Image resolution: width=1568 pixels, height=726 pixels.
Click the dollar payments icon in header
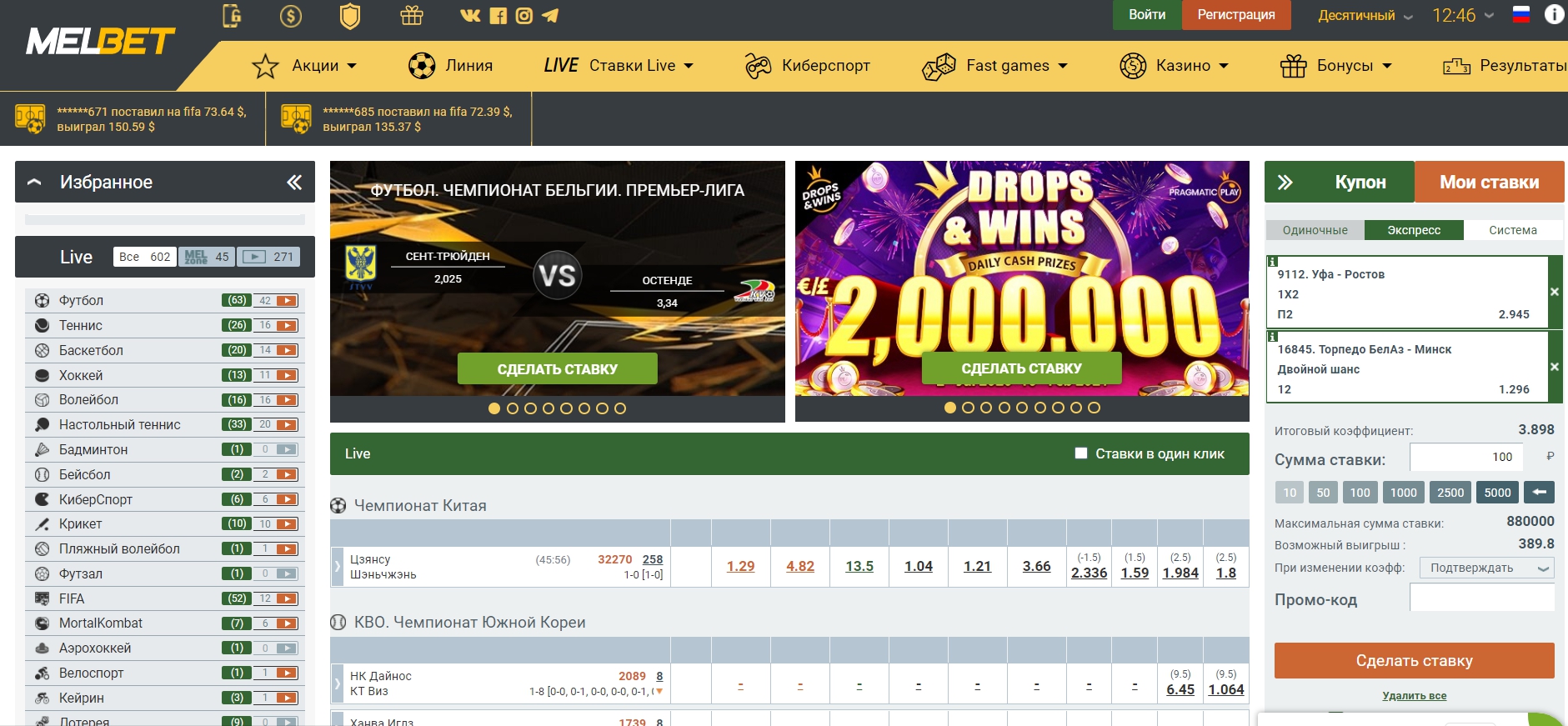coord(291,16)
